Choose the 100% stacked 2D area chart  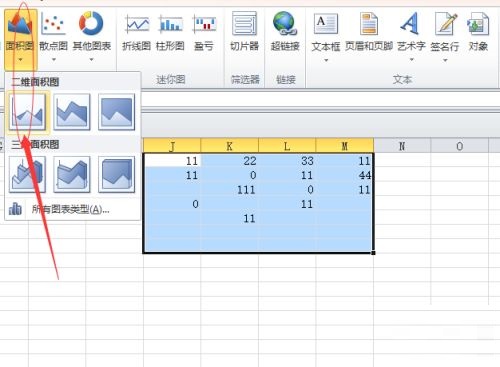coord(116,112)
